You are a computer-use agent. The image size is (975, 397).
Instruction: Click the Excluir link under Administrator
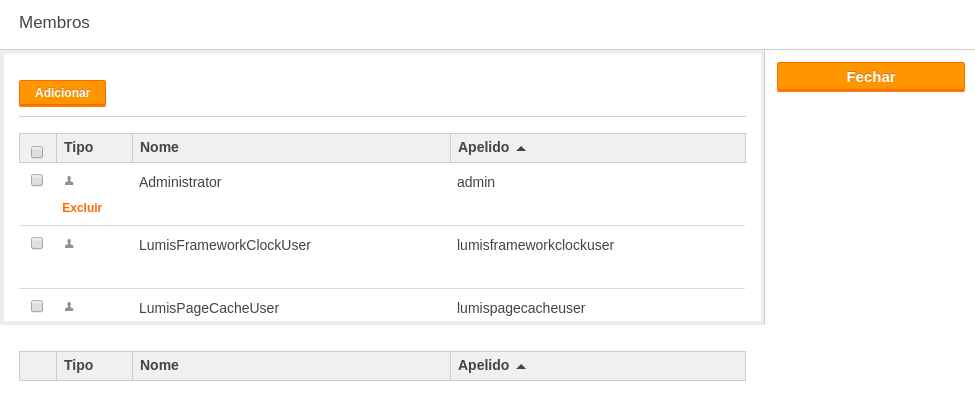pos(82,208)
